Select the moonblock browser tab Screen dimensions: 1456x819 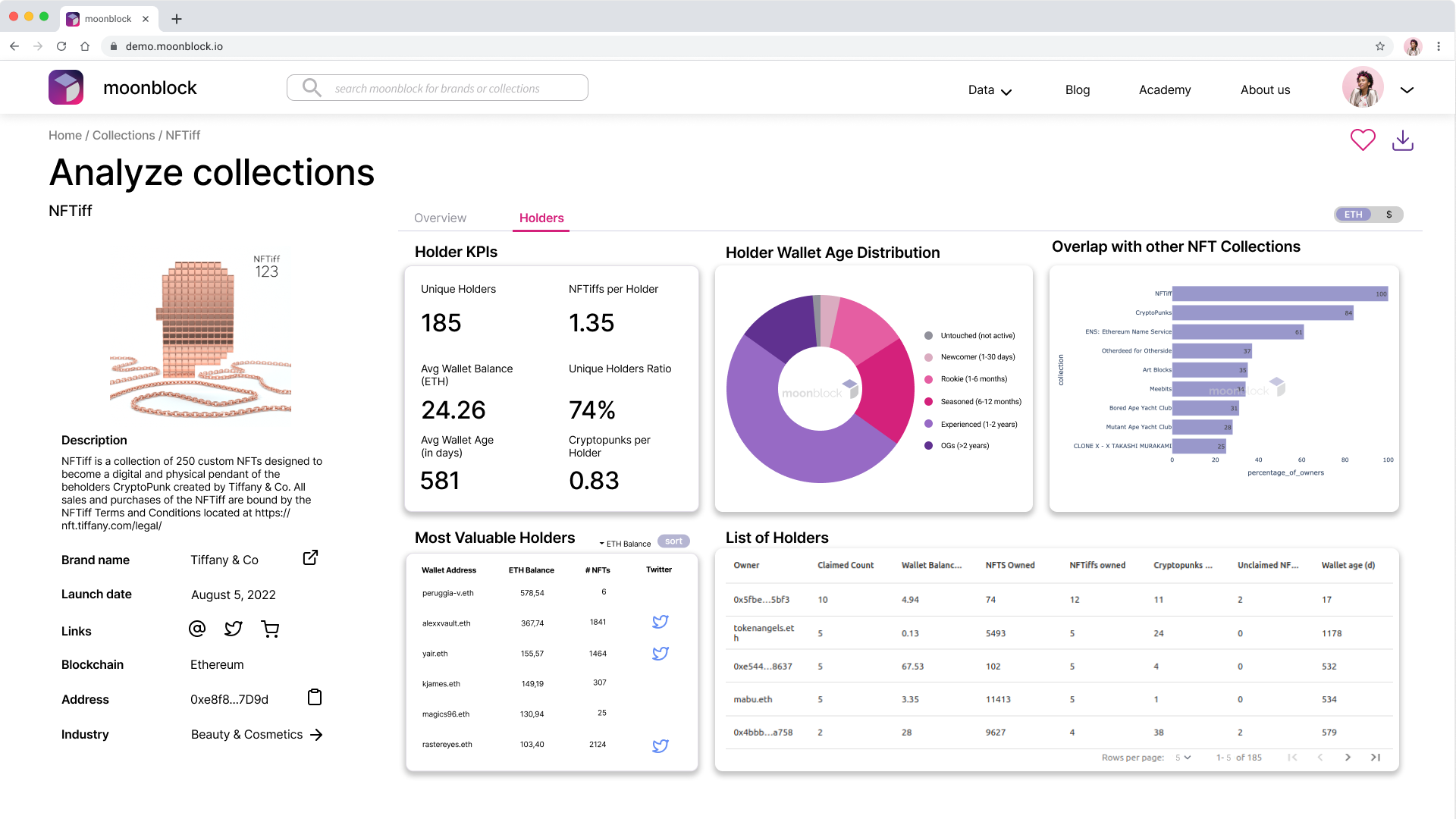coord(108,19)
